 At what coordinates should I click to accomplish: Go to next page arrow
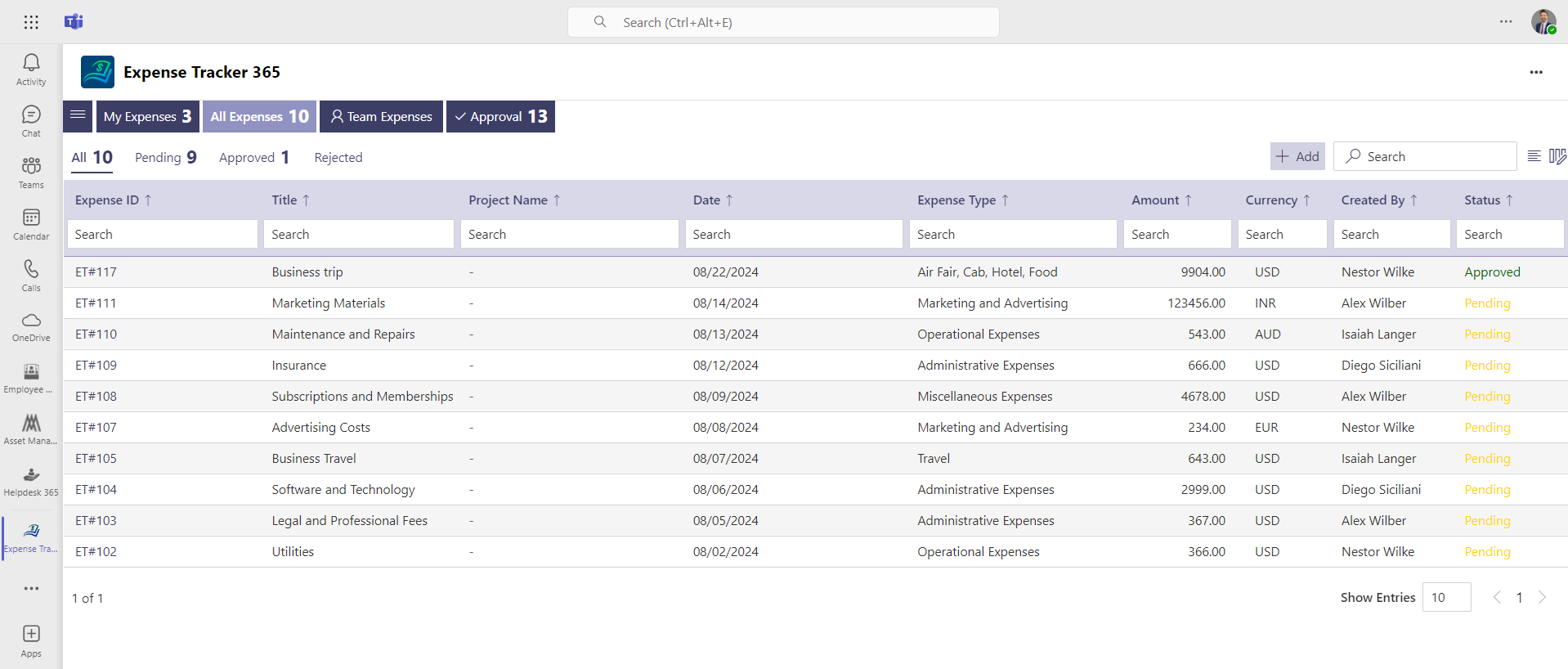click(1542, 597)
